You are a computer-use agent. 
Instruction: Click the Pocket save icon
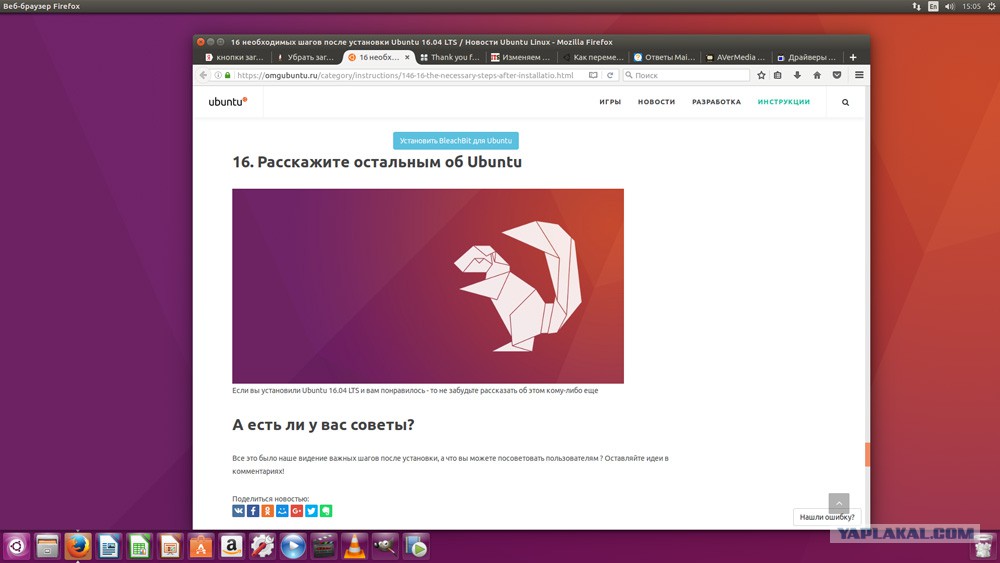[837, 75]
